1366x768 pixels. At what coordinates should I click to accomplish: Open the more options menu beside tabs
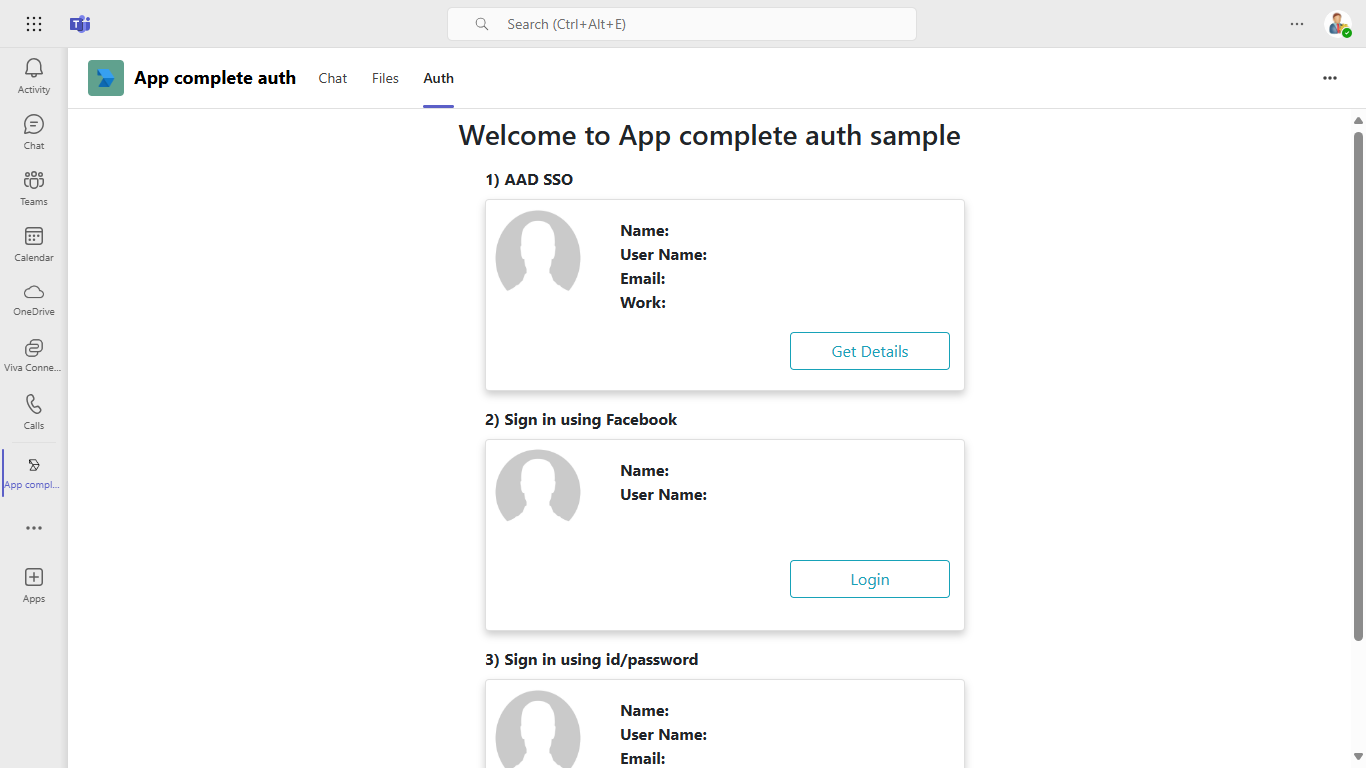click(x=1330, y=78)
